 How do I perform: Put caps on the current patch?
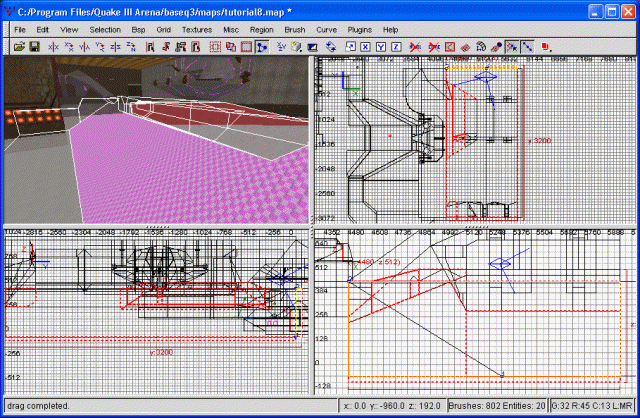(x=496, y=47)
